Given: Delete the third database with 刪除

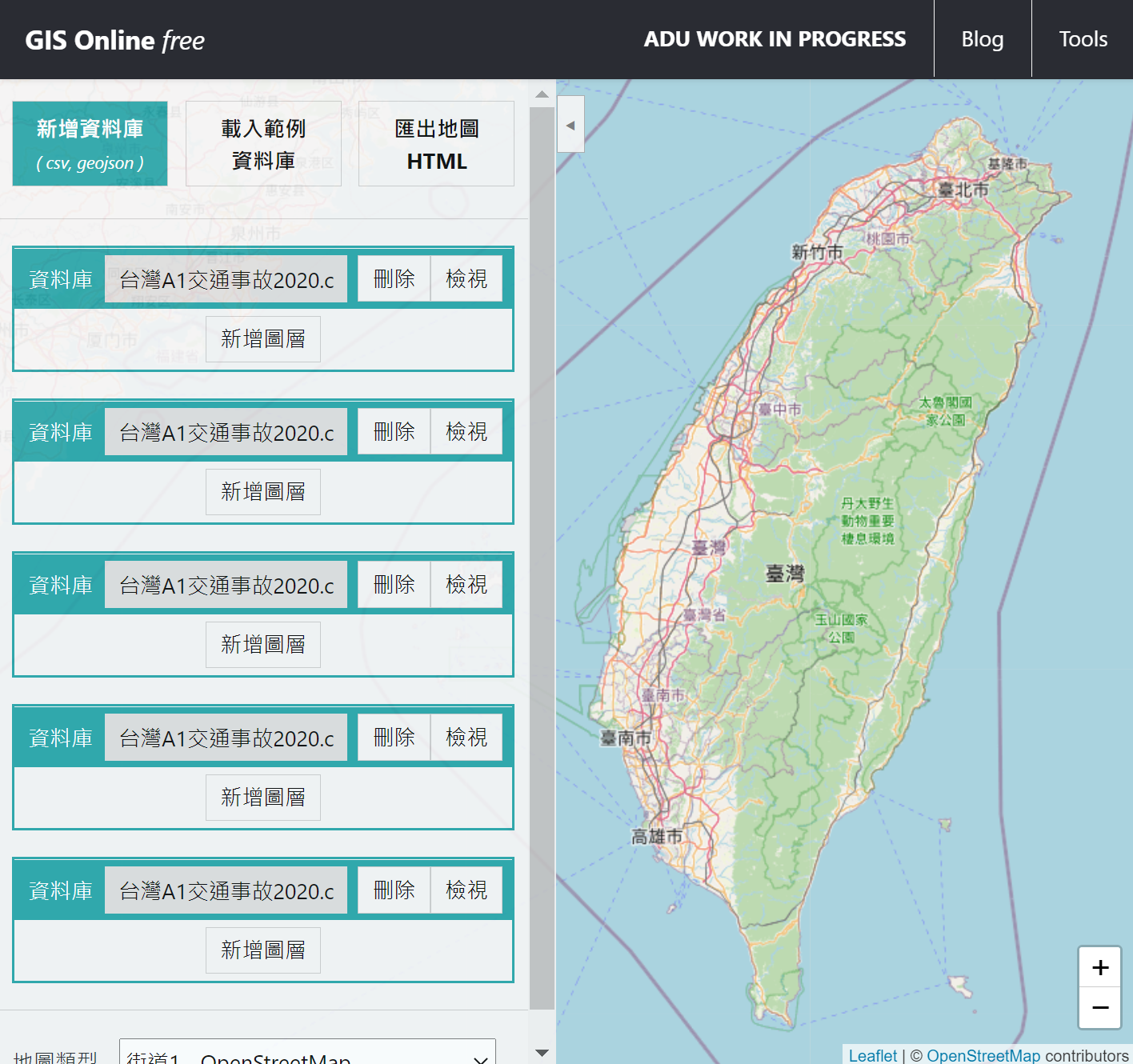Looking at the screenshot, I should (x=394, y=585).
